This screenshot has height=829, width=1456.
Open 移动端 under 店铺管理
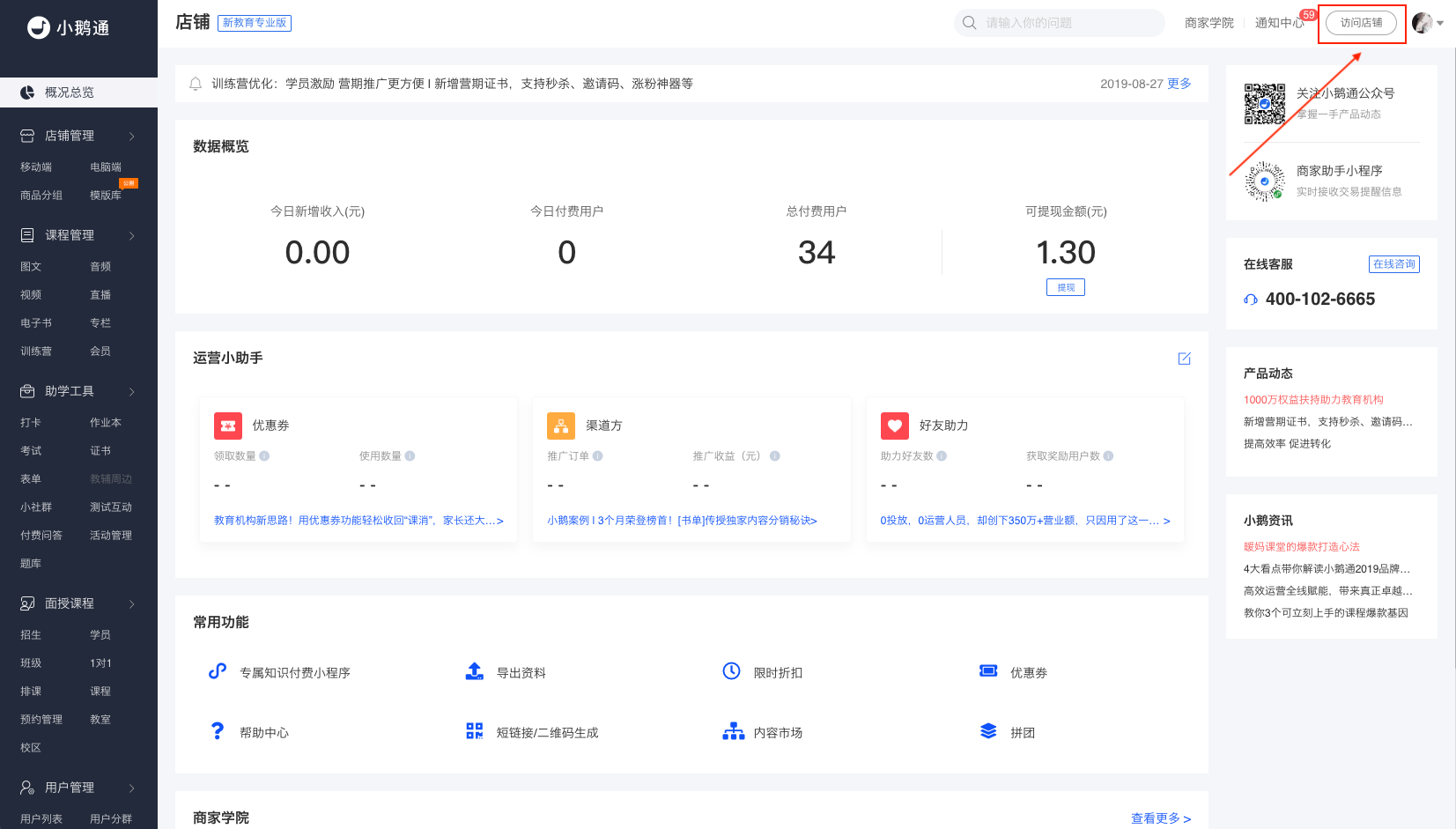(x=36, y=167)
